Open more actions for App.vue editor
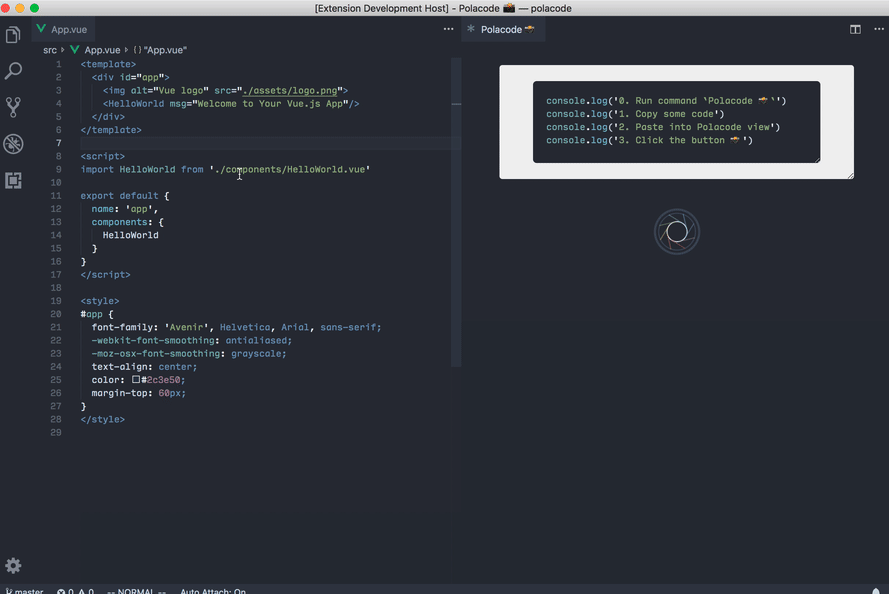889x594 pixels. coord(448,29)
